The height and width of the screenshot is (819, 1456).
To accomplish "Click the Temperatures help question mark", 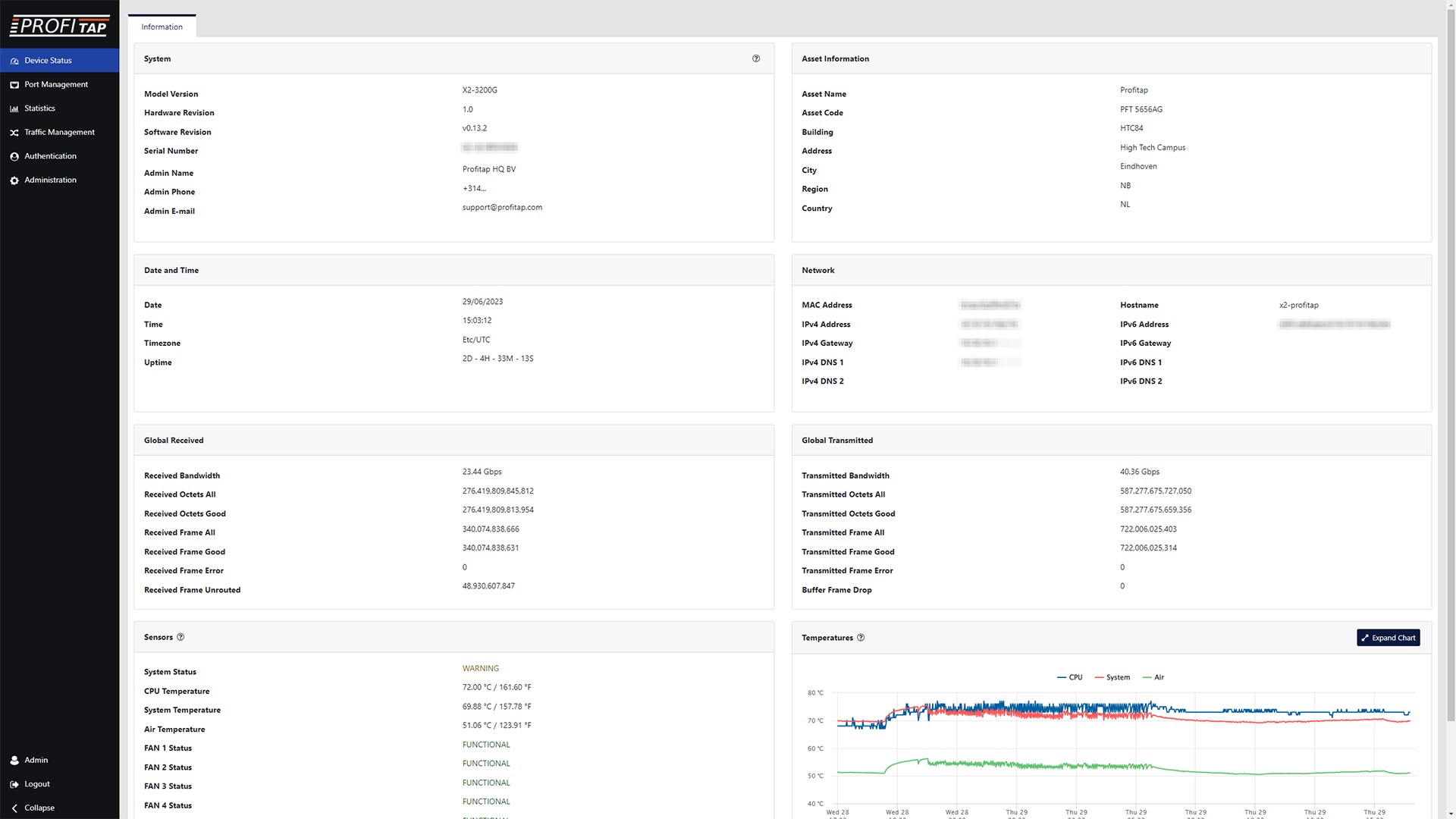I will point(861,638).
